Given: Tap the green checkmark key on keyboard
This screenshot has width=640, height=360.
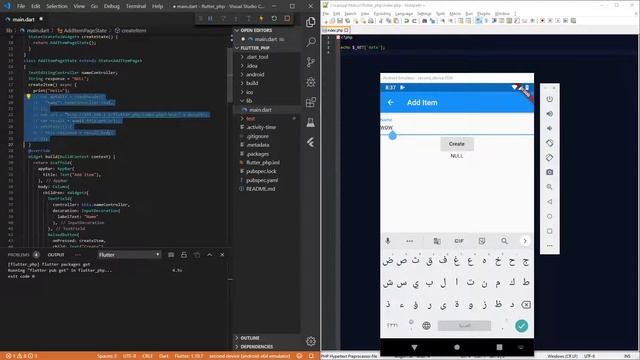Looking at the screenshot, I should (x=521, y=326).
